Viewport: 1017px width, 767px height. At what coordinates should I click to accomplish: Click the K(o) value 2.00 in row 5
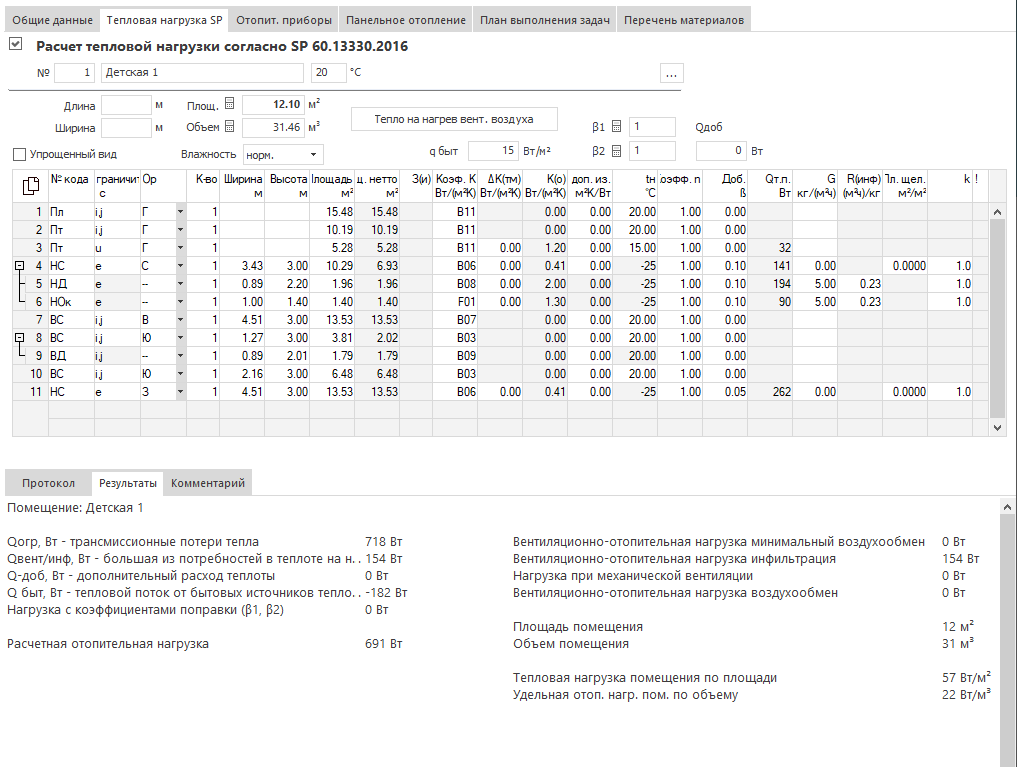click(x=545, y=284)
